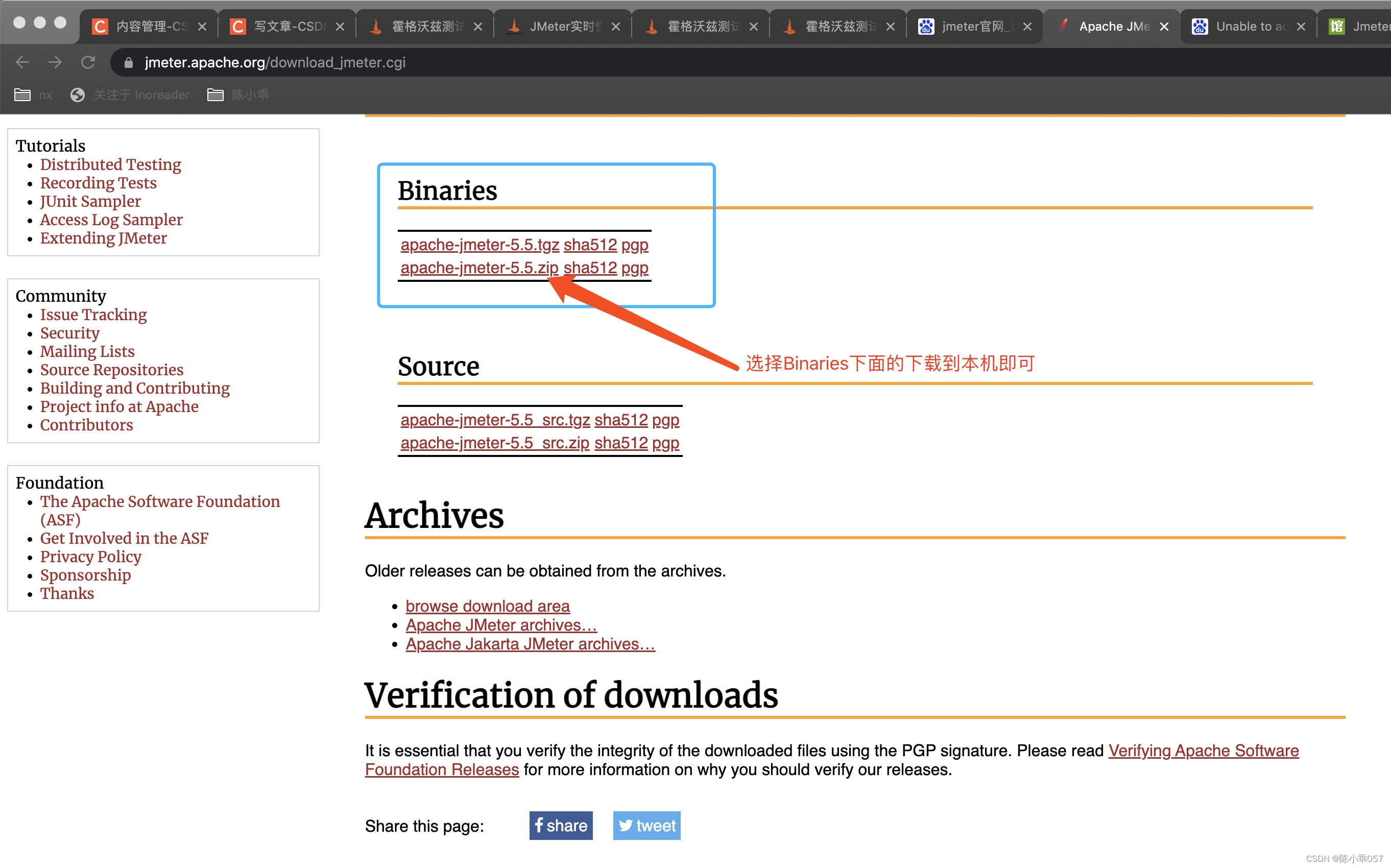
Task: Close the jmeter官网 tab
Action: 1027,27
